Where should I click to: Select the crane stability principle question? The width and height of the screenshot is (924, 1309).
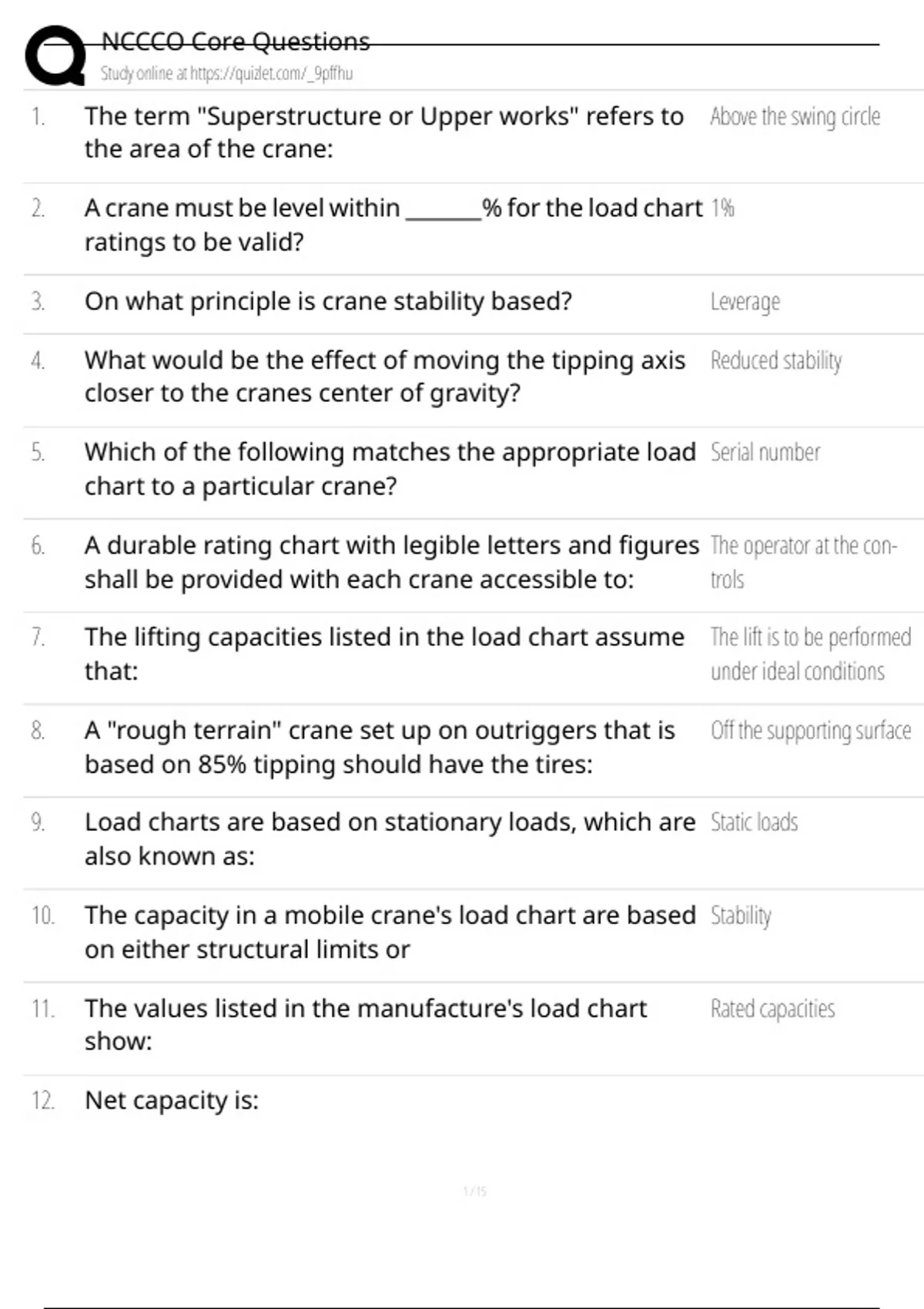[328, 301]
